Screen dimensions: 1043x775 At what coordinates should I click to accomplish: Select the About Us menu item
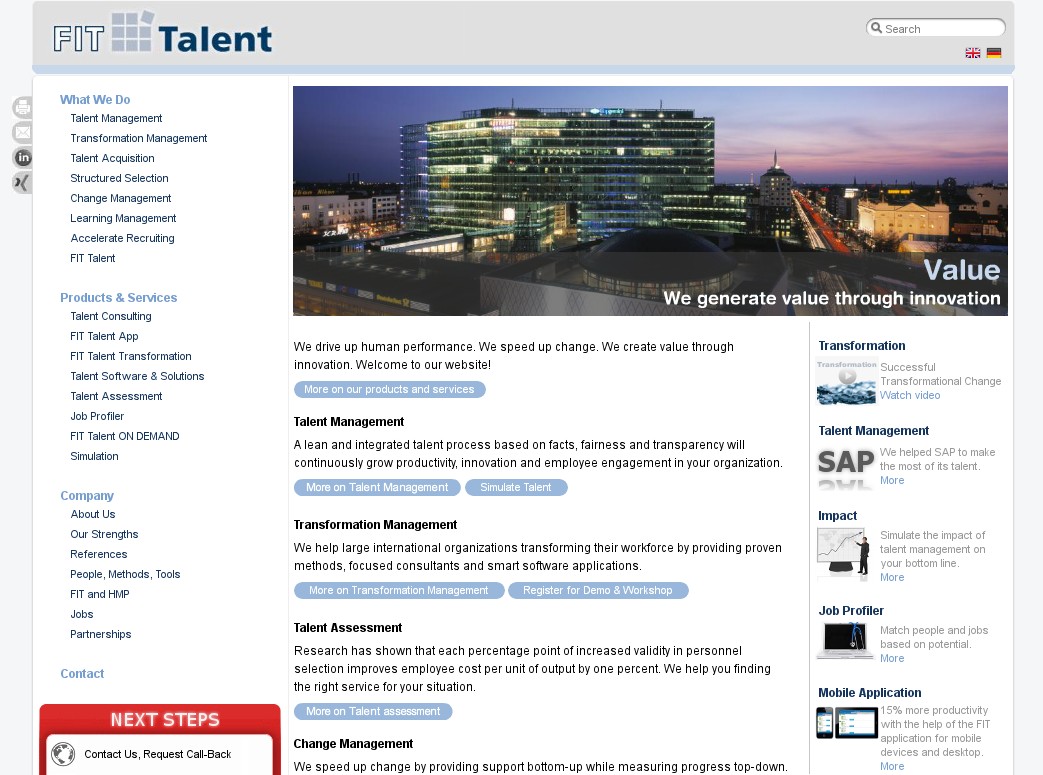pos(92,514)
